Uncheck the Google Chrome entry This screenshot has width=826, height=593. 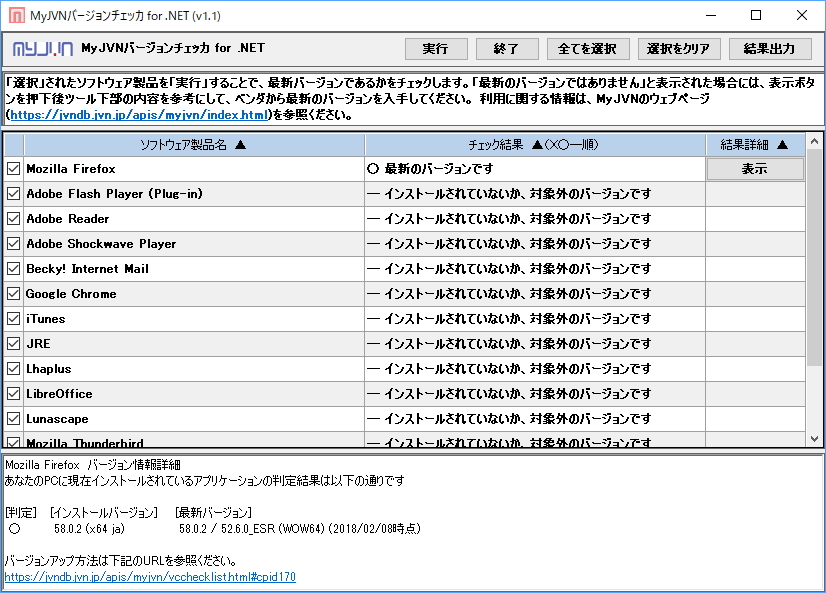[13, 293]
